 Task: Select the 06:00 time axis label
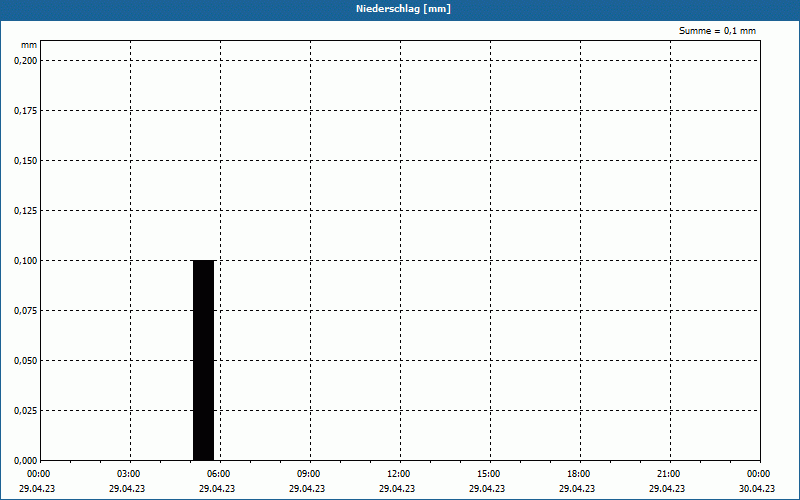tap(218, 474)
